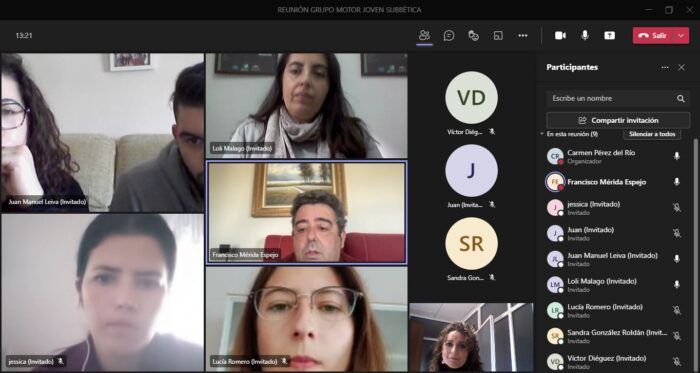The height and width of the screenshot is (373, 700).
Task: Click Compartir invitación button
Action: pos(618,120)
